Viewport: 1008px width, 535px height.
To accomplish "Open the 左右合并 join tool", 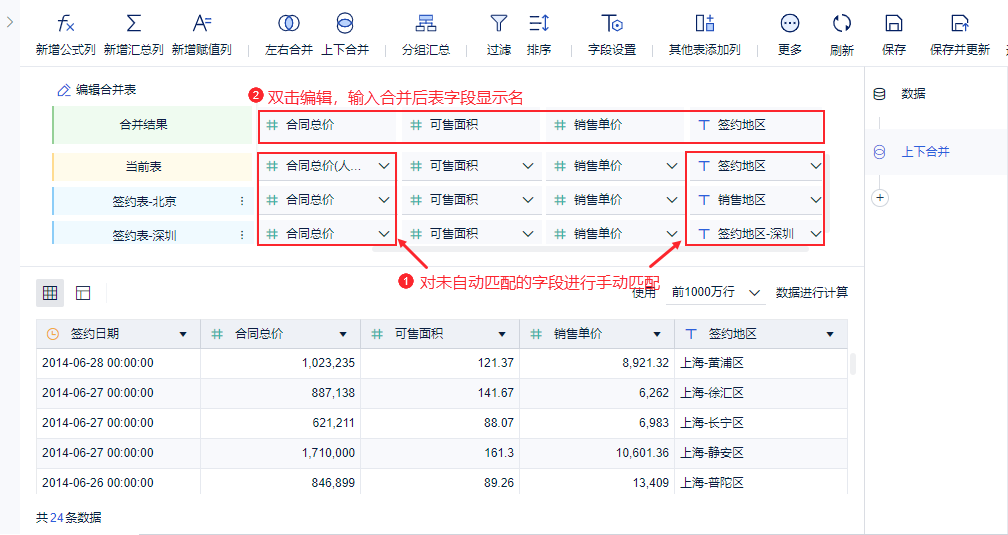I will point(288,24).
